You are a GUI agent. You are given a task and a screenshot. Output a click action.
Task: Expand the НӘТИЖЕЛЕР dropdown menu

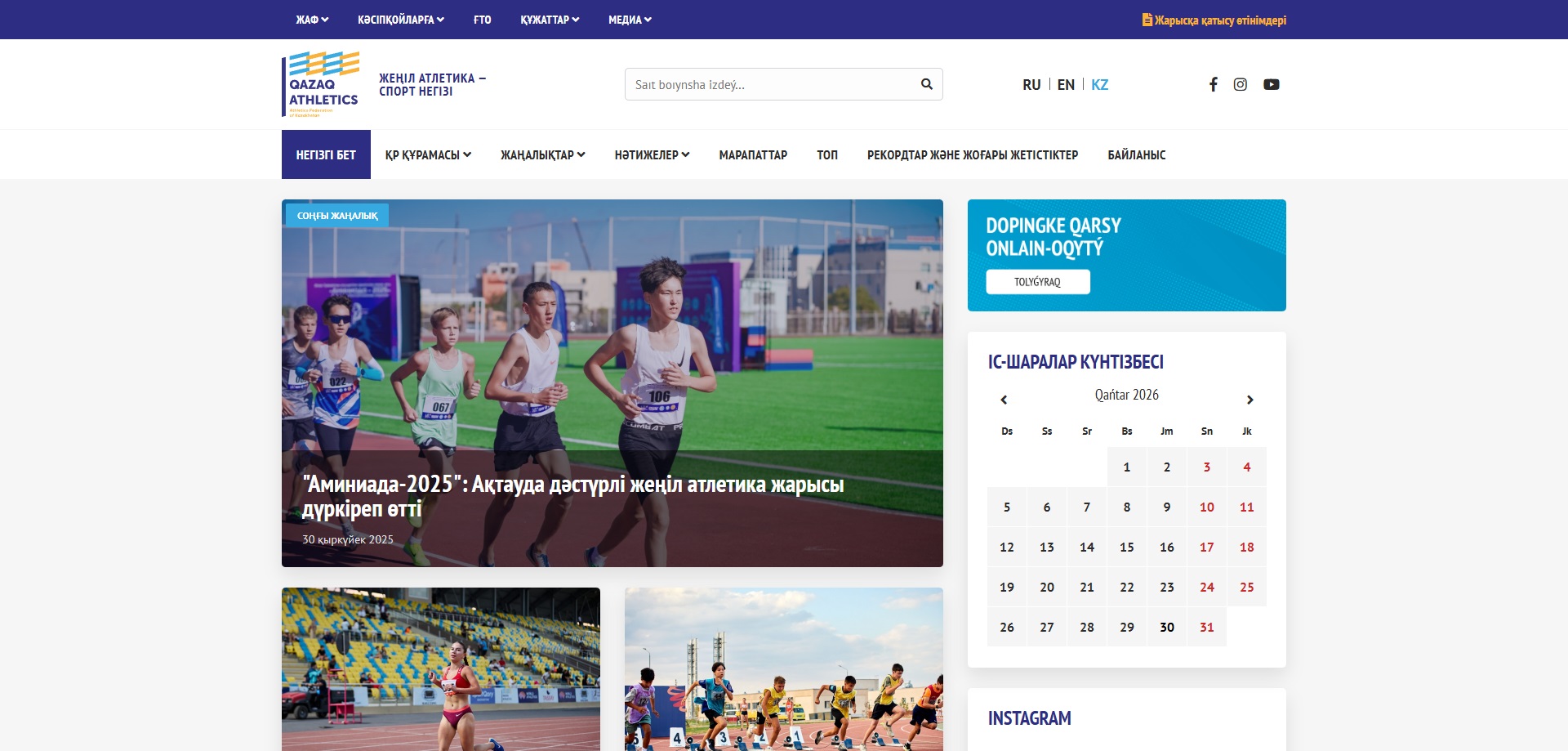[x=652, y=155]
